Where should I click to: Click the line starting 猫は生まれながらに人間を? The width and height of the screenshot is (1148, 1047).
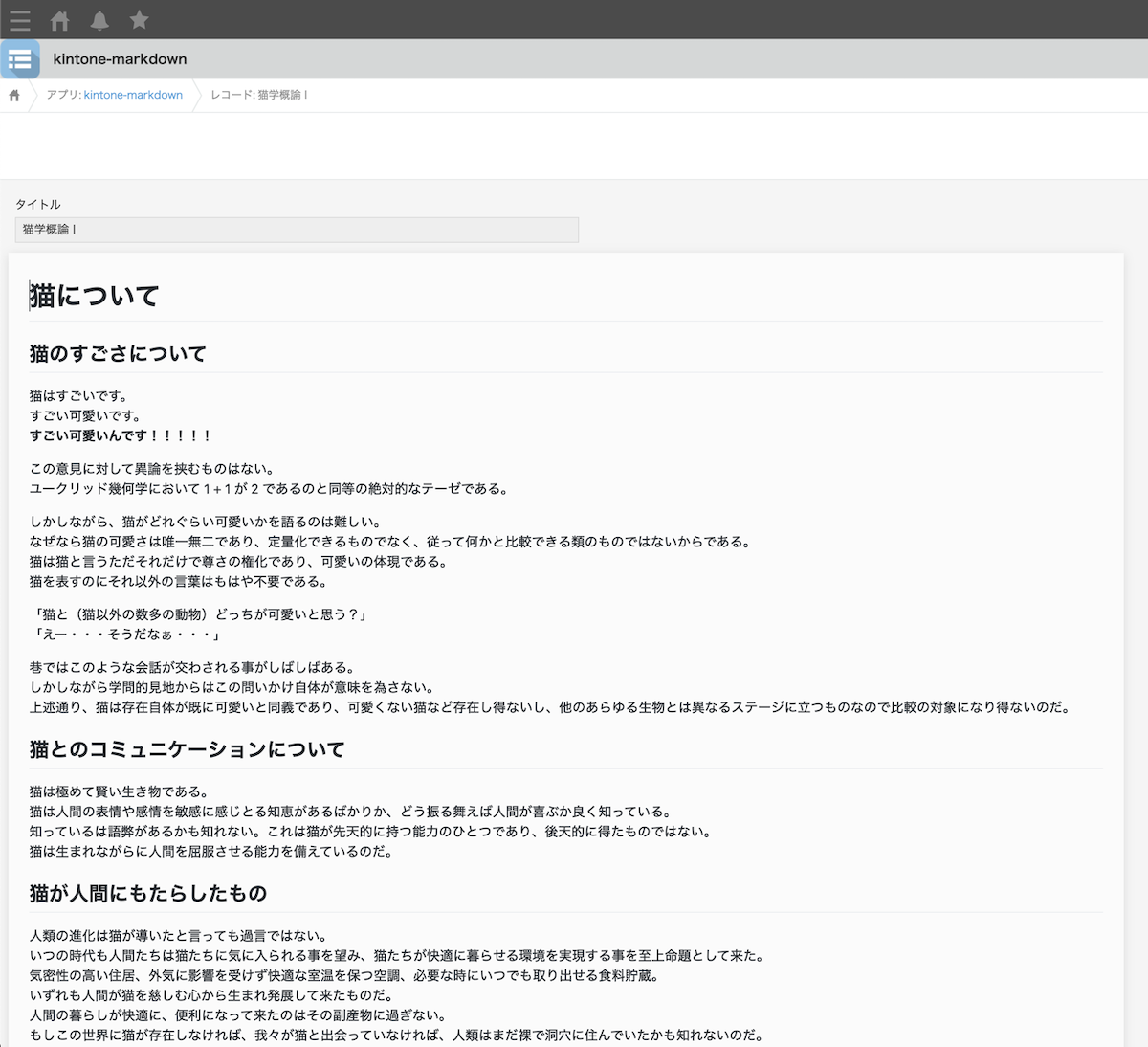[212, 852]
